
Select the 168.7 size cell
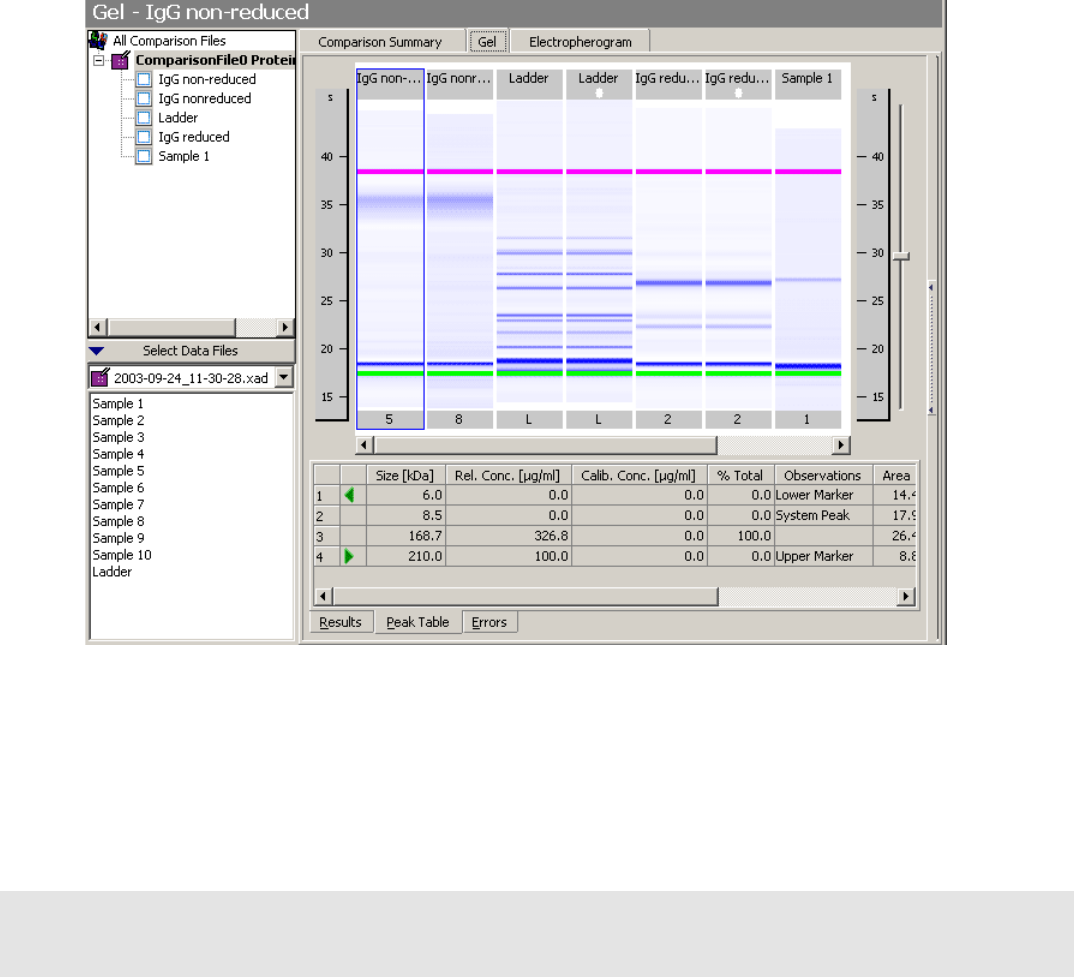(x=406, y=536)
